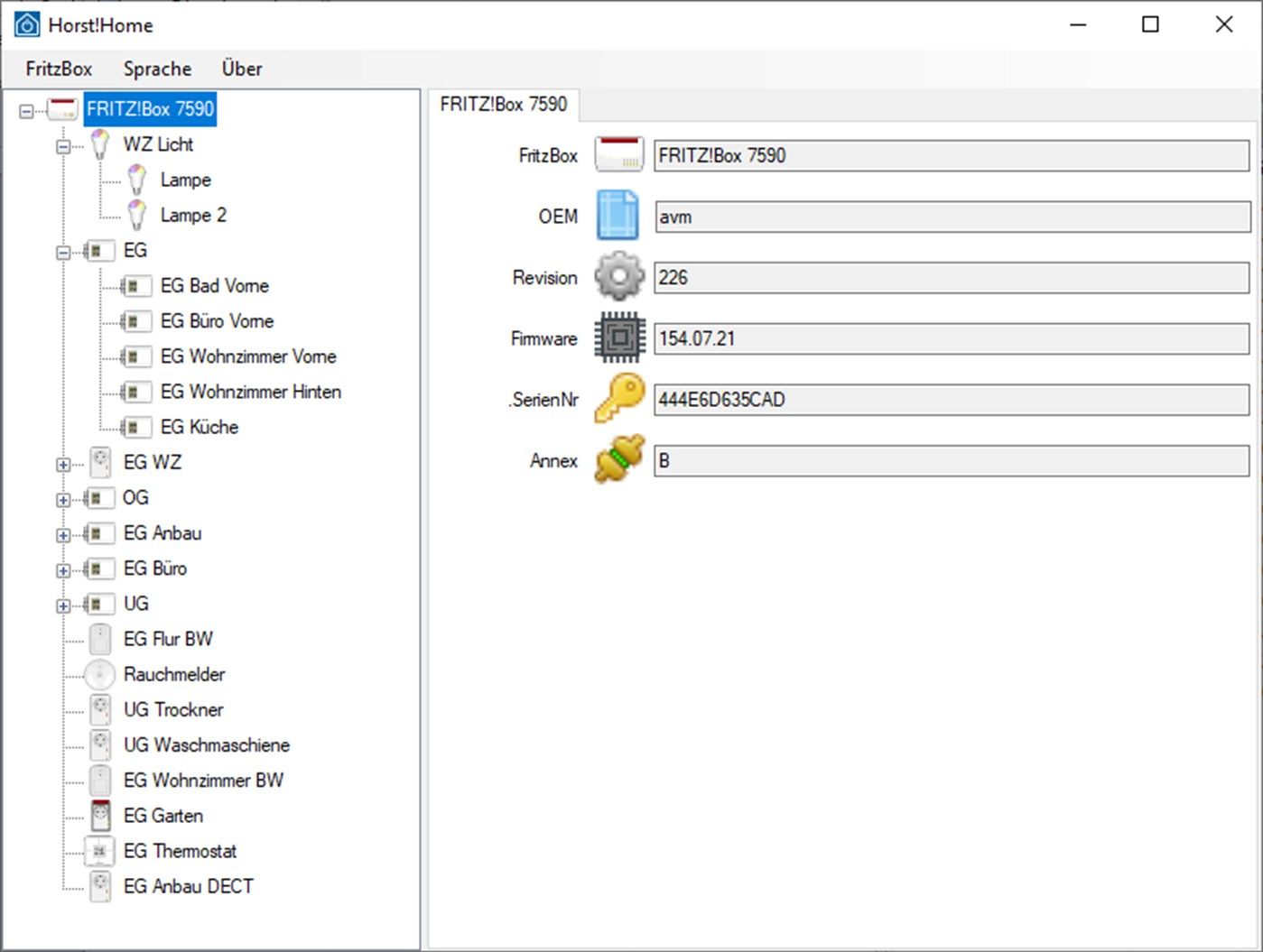Open the FritzBox menu
The image size is (1263, 952).
tap(59, 69)
